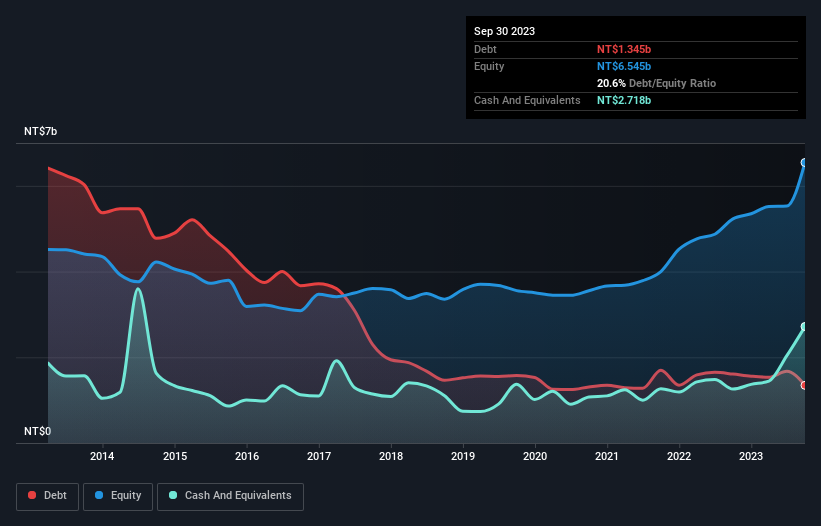Click the 2022 x-axis label
This screenshot has width=821, height=526.
click(679, 456)
